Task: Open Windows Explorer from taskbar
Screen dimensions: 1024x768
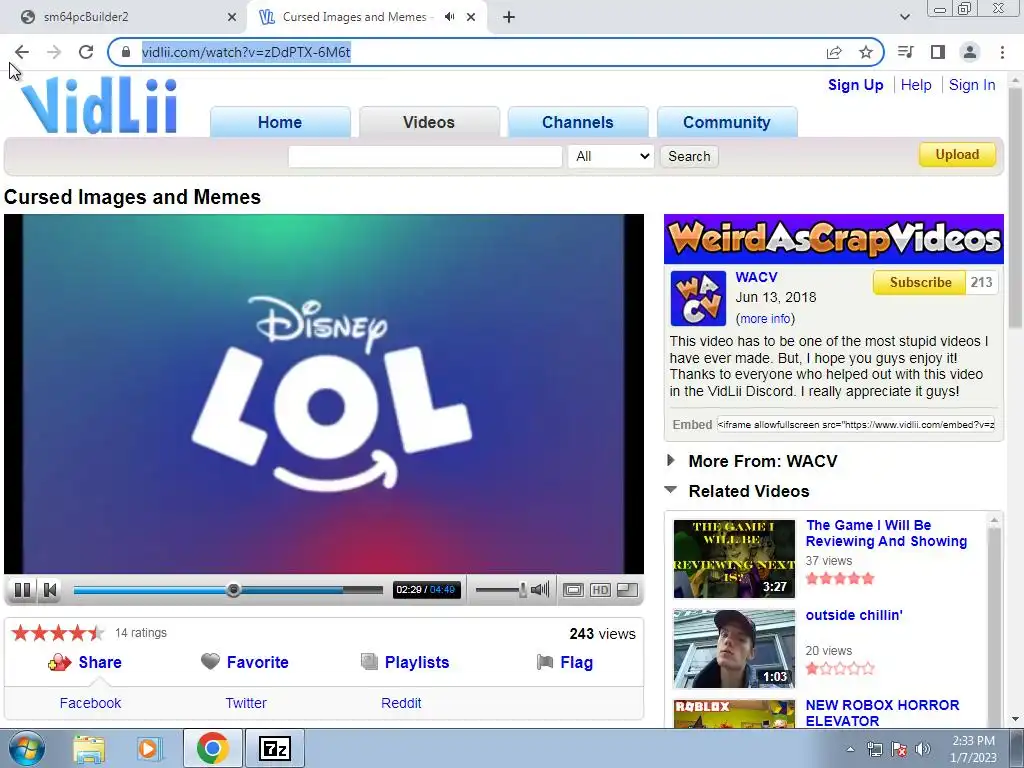Action: [89, 748]
